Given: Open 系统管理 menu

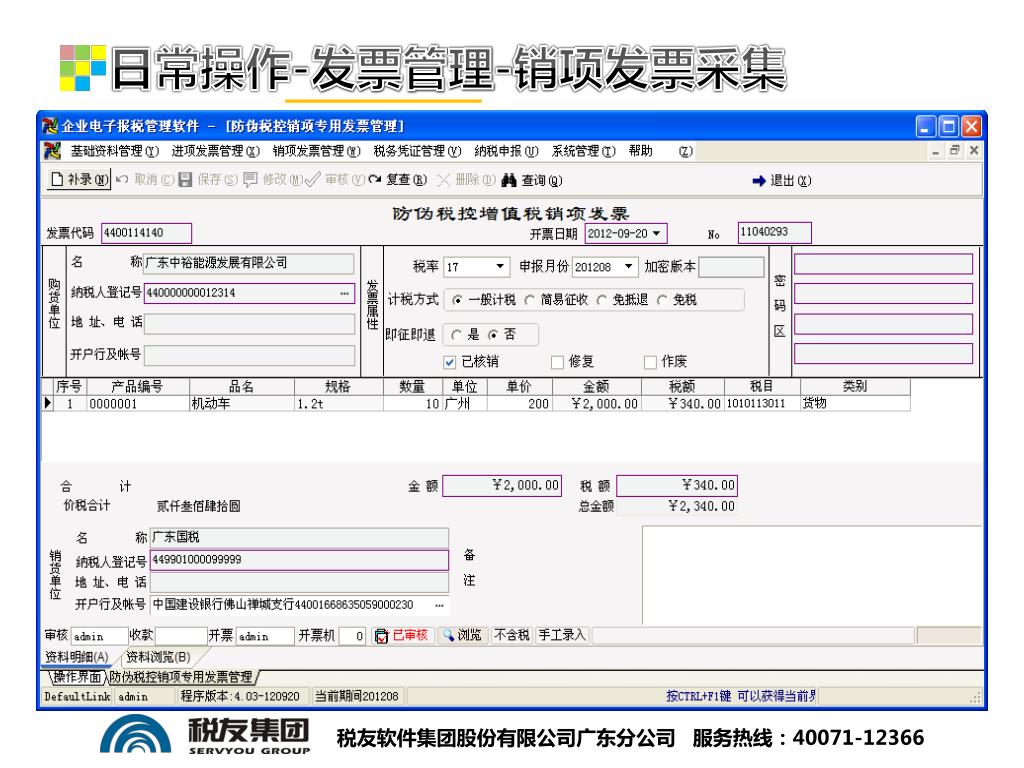Looking at the screenshot, I should [x=583, y=151].
